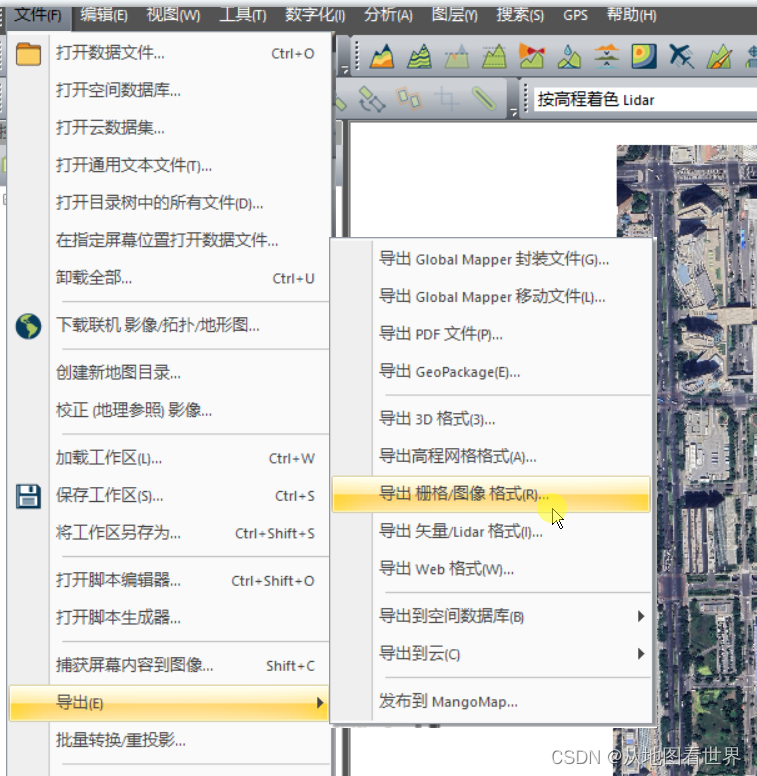
Task: Choose 打开目录树中的所有文件(D)...
Action: pos(168,203)
